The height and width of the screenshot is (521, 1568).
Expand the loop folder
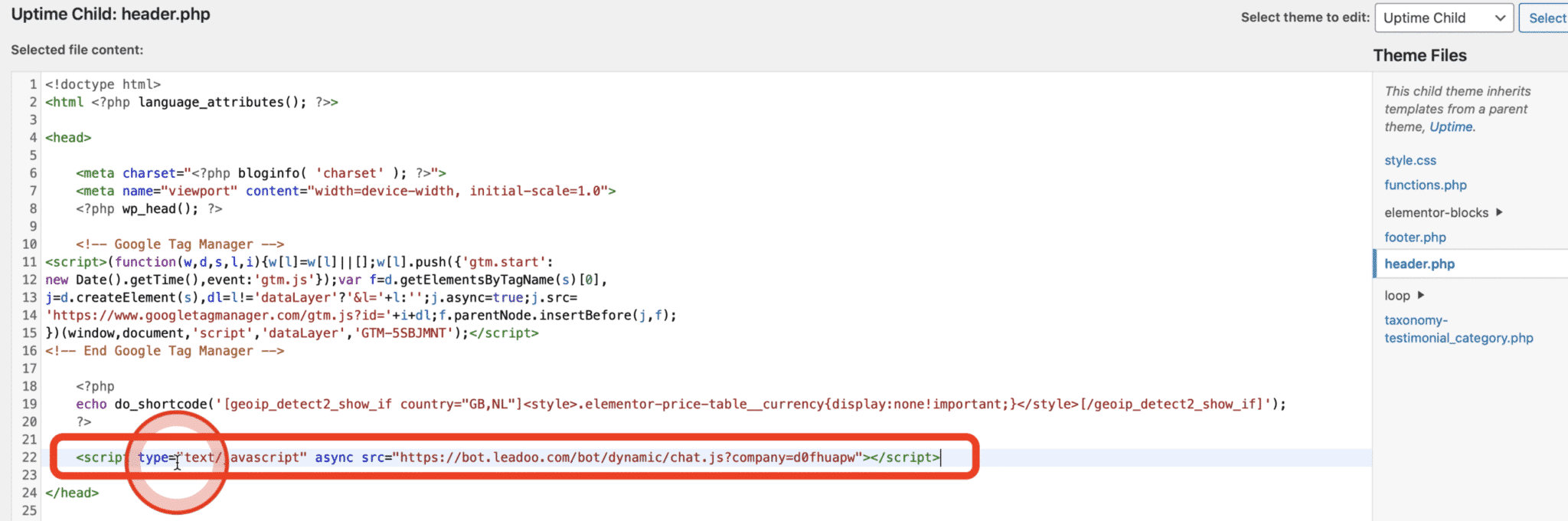(1404, 295)
